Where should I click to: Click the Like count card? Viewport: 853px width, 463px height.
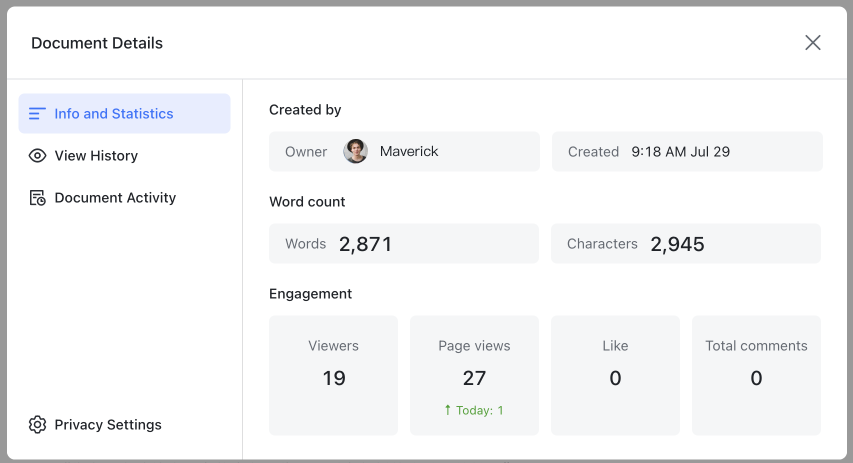click(615, 376)
